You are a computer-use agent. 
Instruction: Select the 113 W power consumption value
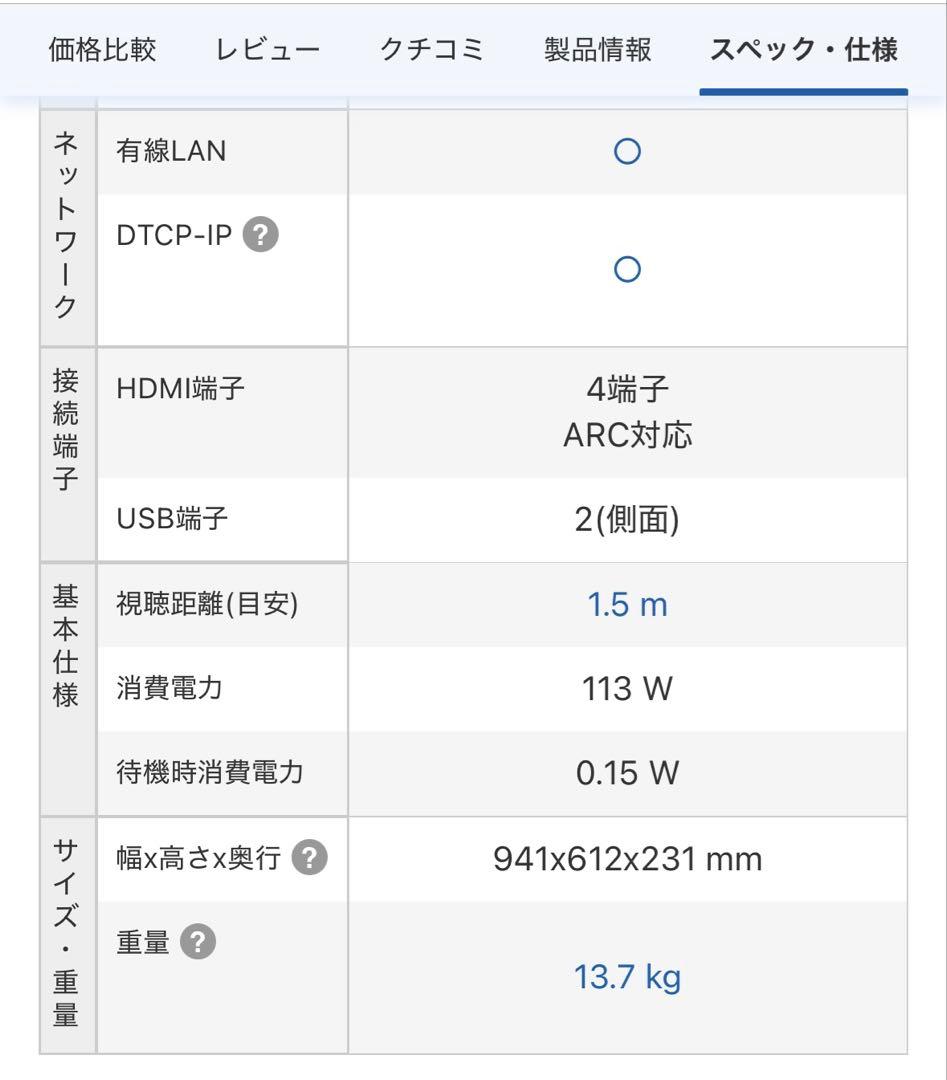click(x=628, y=688)
